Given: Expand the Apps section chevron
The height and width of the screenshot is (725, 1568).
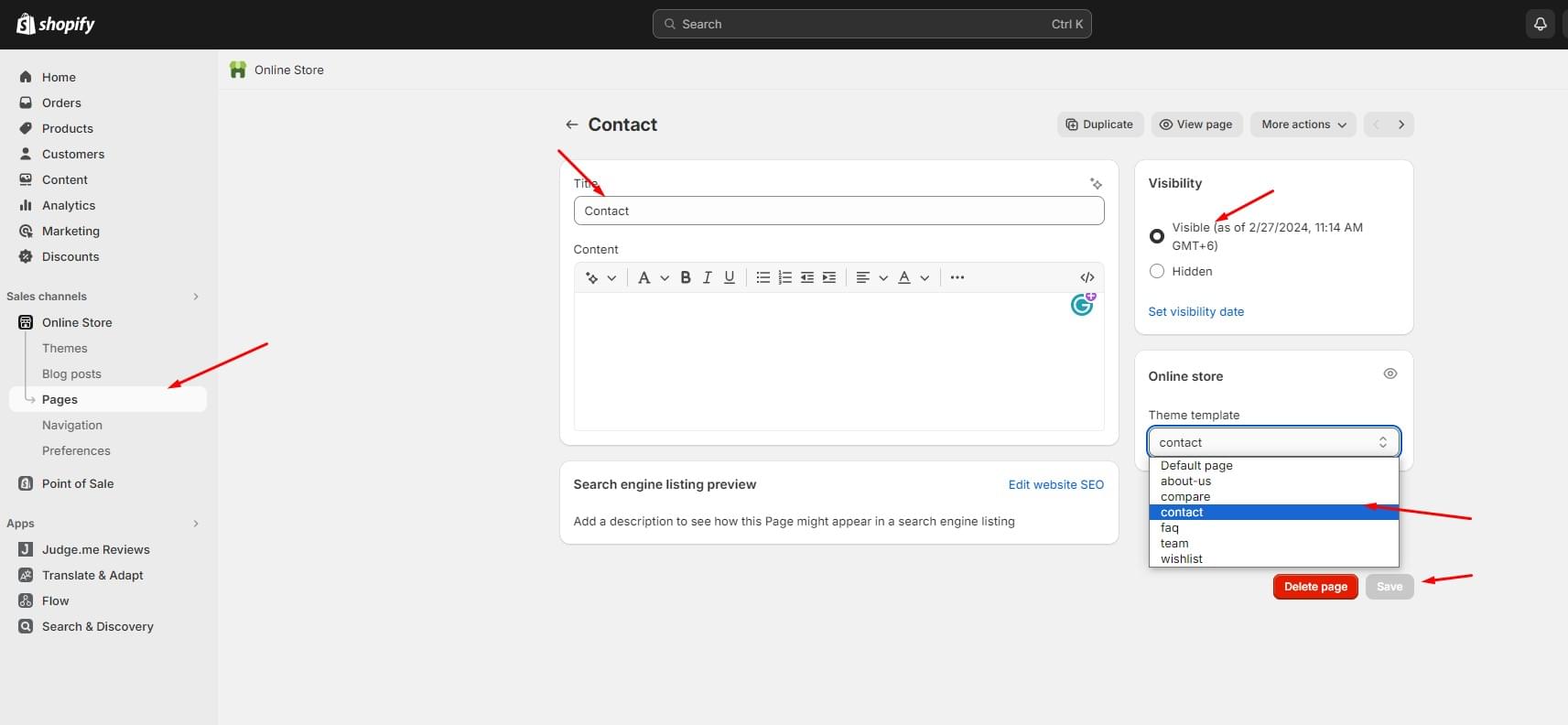Looking at the screenshot, I should pos(196,524).
